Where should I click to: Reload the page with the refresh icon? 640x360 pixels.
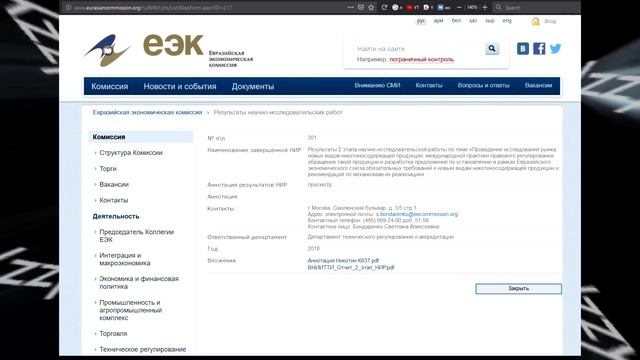(384, 7)
